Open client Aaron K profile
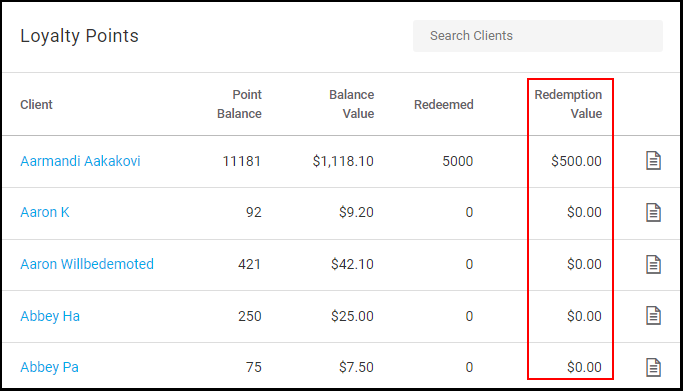 45,212
